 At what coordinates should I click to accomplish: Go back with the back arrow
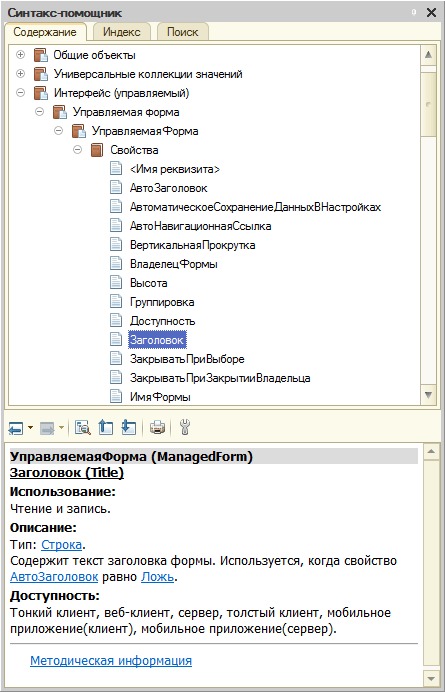pyautogui.click(x=16, y=427)
